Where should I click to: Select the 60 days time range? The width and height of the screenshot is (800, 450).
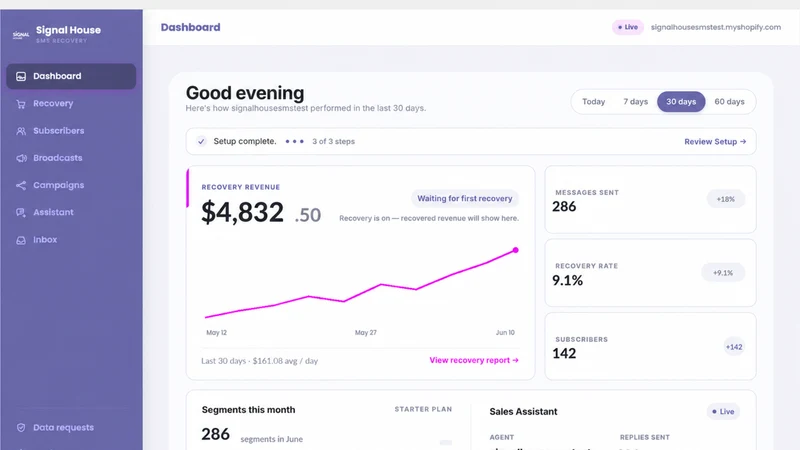pos(729,102)
